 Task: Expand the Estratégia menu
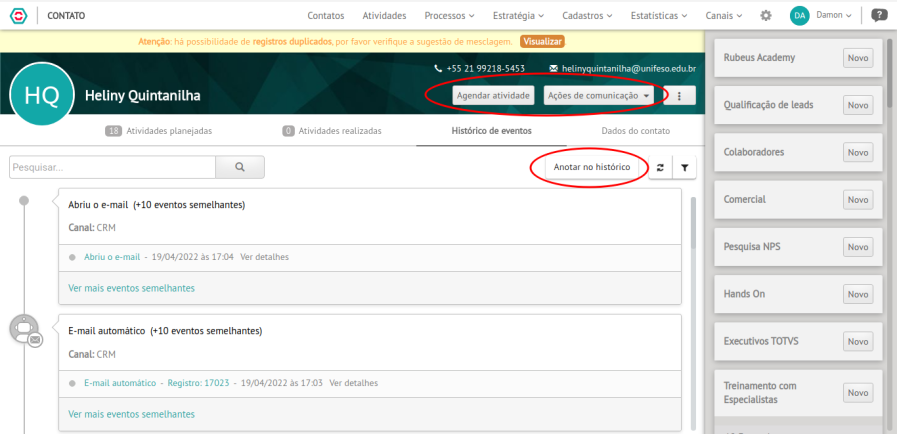[x=518, y=16]
